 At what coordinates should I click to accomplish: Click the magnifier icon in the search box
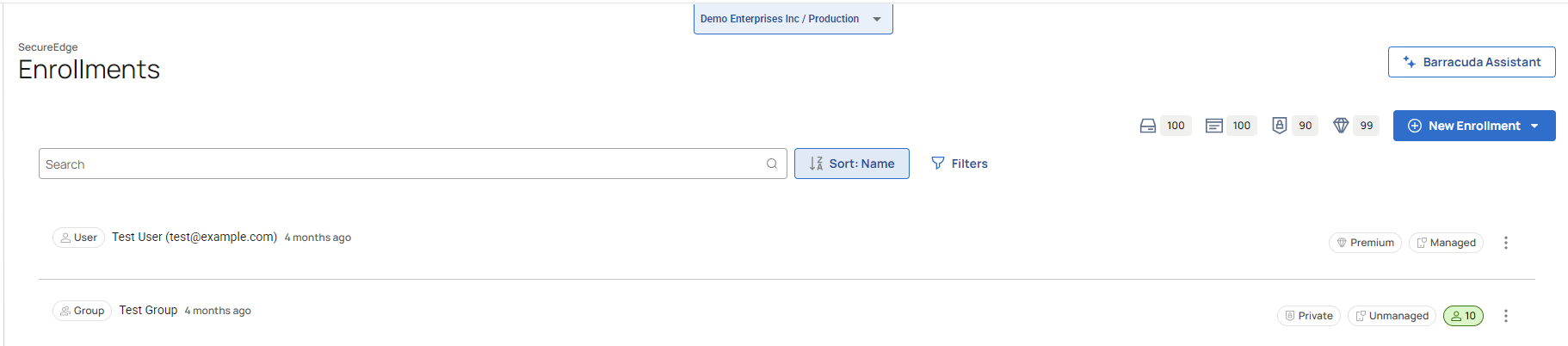(772, 164)
